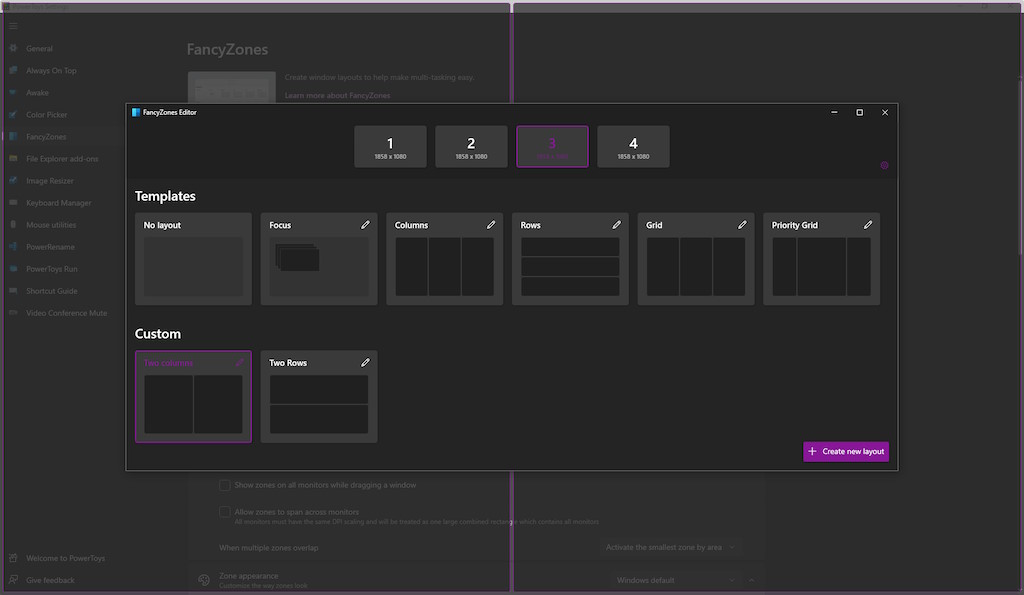The image size is (1024, 595).
Task: Choose the Rows template preview
Action: [x=570, y=266]
